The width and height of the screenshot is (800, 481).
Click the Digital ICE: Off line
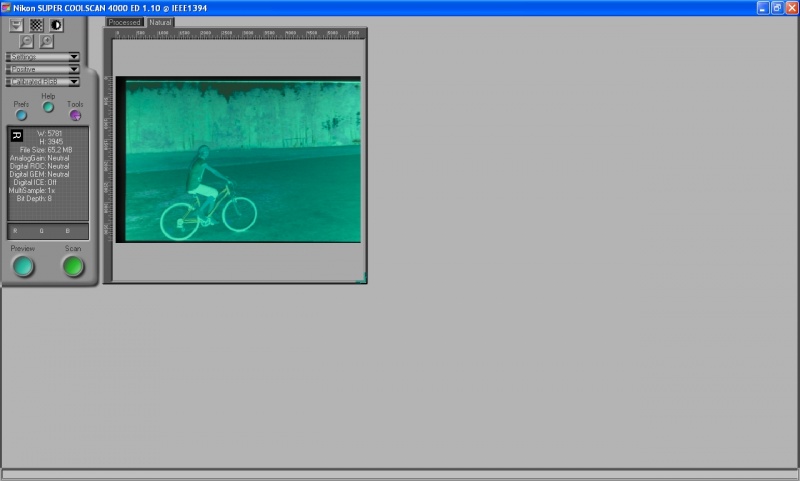[x=35, y=182]
